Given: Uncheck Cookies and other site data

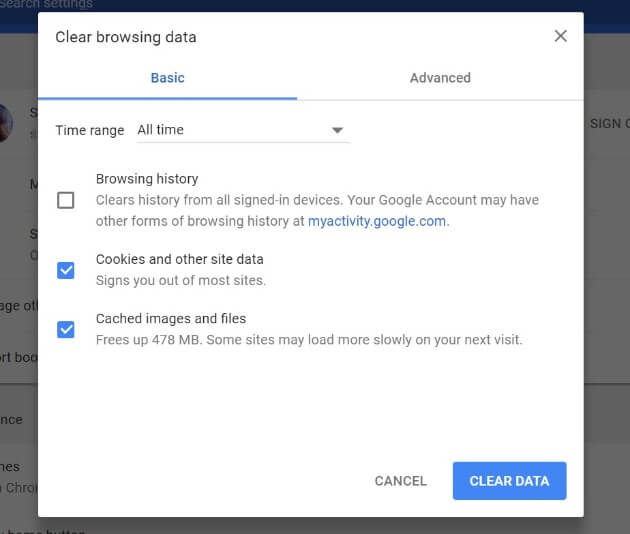Looking at the screenshot, I should pyautogui.click(x=66, y=270).
